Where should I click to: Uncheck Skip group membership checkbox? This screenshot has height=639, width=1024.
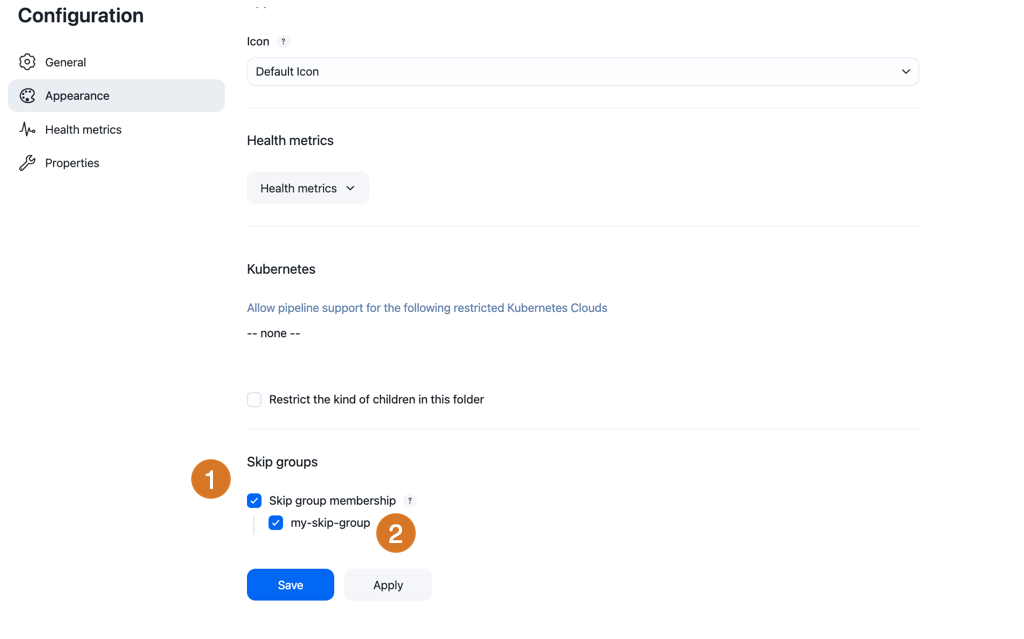tap(254, 500)
